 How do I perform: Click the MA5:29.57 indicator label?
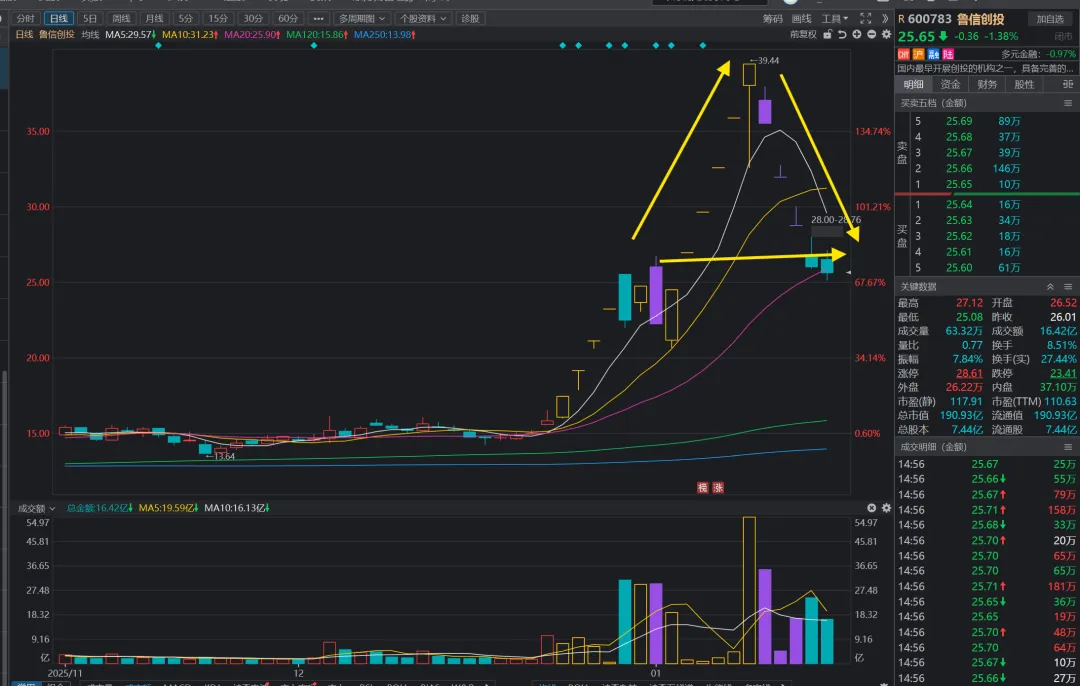[130, 34]
